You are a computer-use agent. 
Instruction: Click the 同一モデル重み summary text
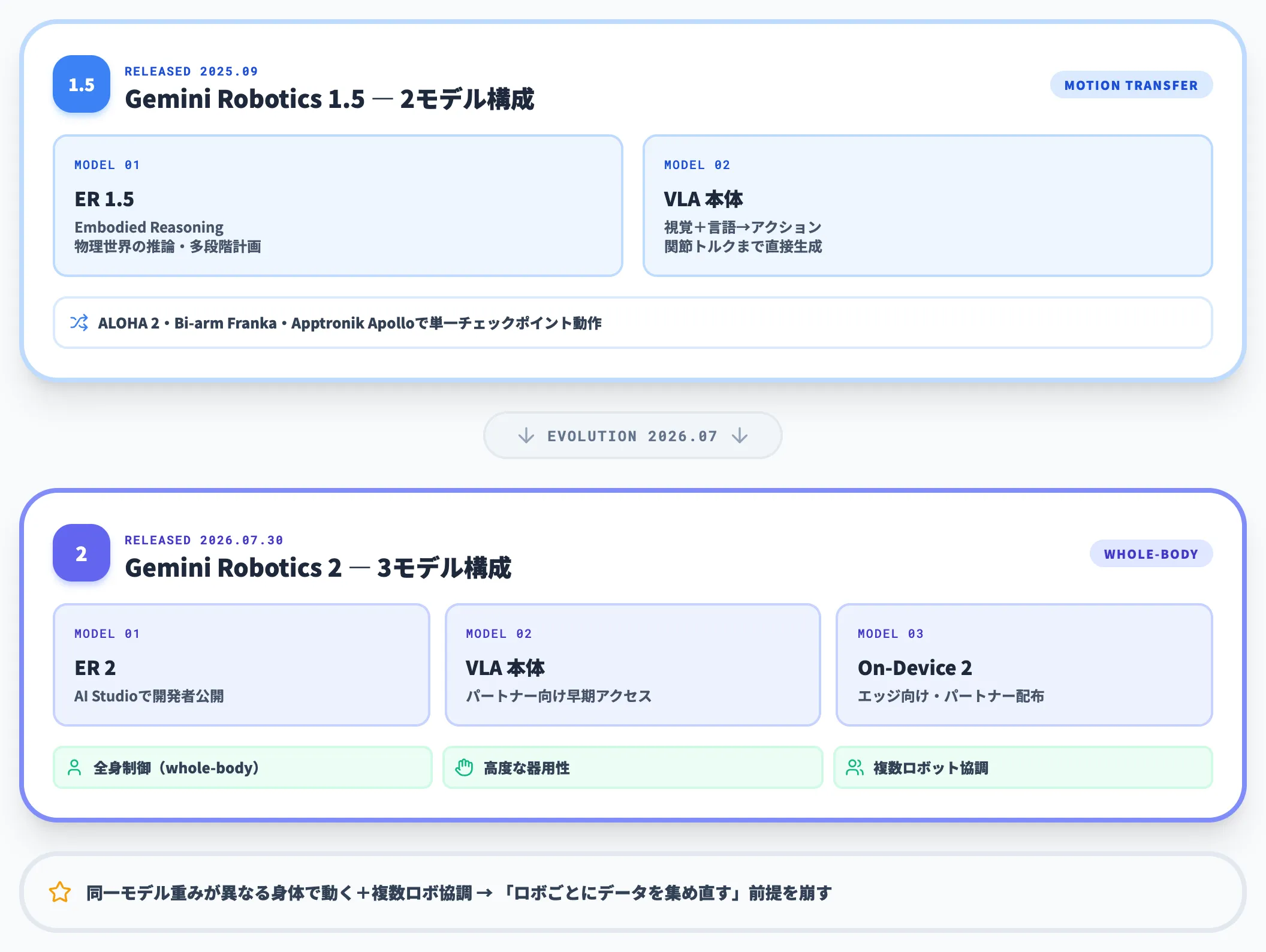(459, 893)
